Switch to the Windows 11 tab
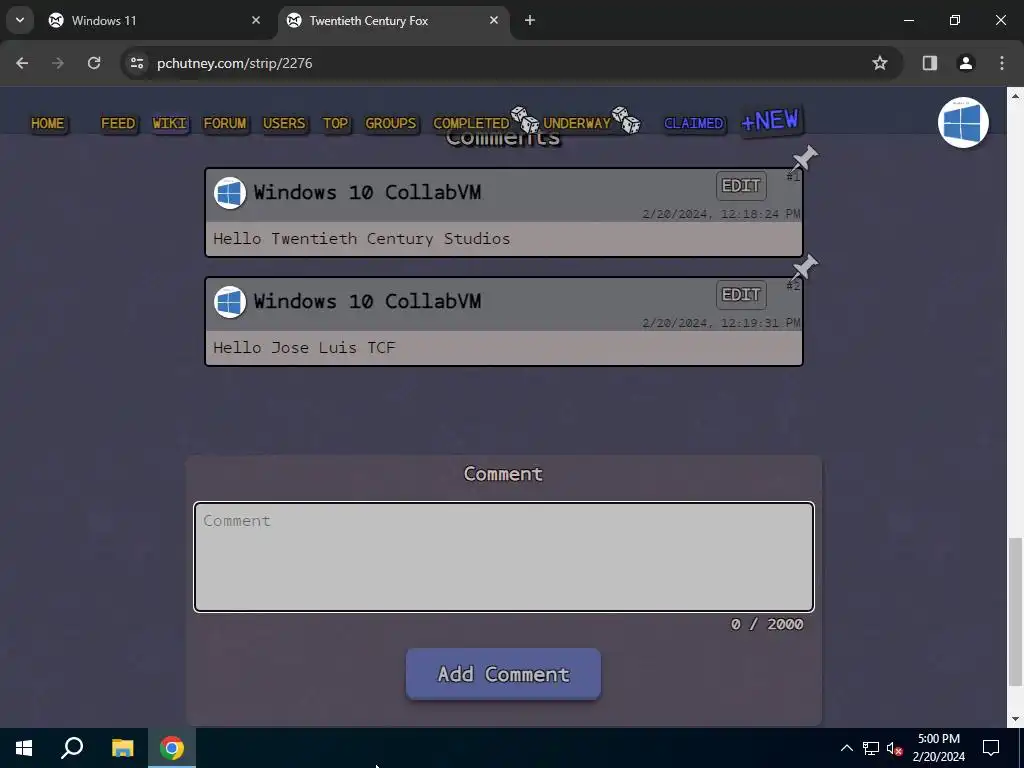This screenshot has width=1024, height=768. tap(155, 20)
